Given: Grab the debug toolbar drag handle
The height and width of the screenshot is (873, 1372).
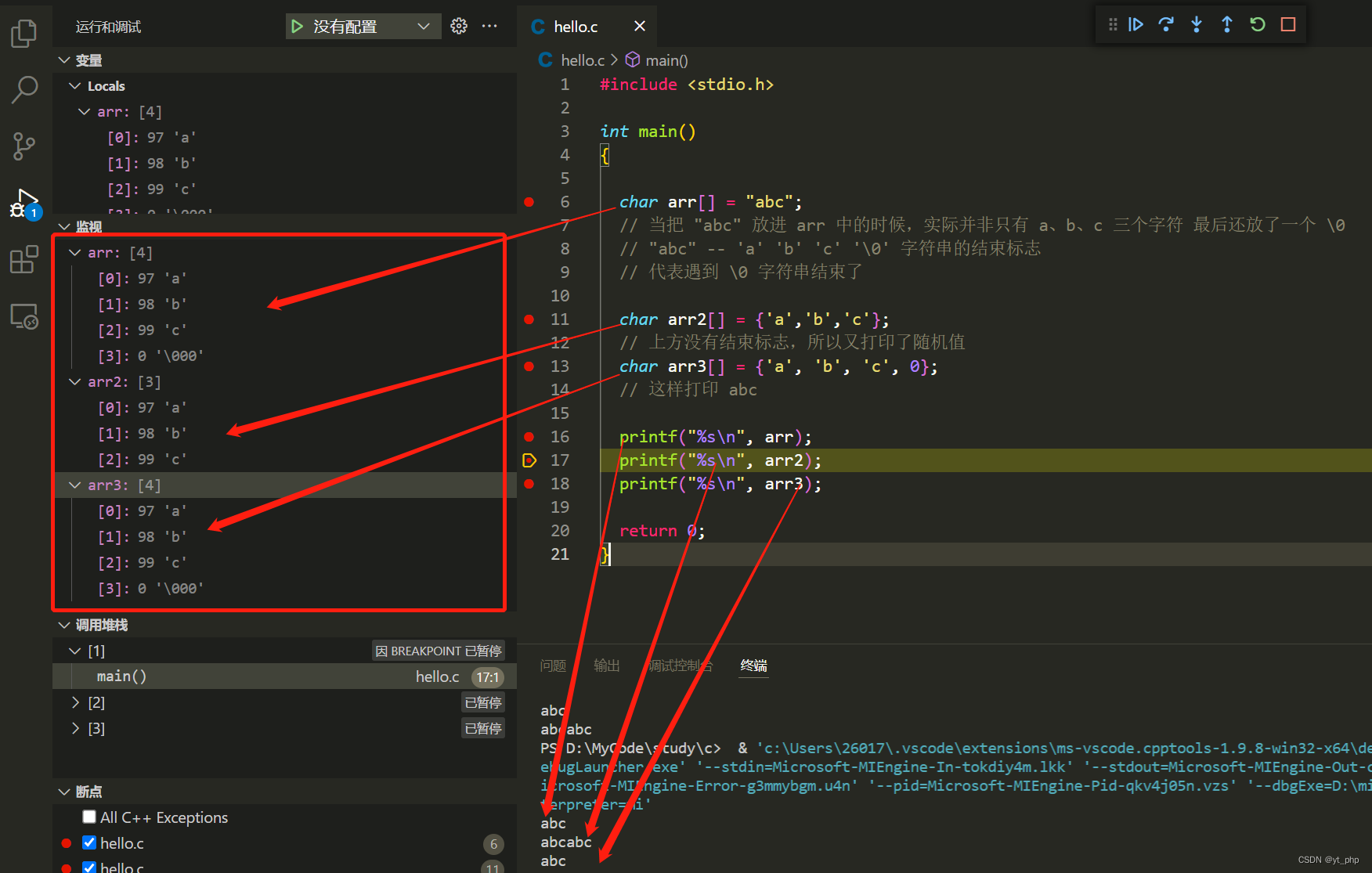Looking at the screenshot, I should 1113,24.
